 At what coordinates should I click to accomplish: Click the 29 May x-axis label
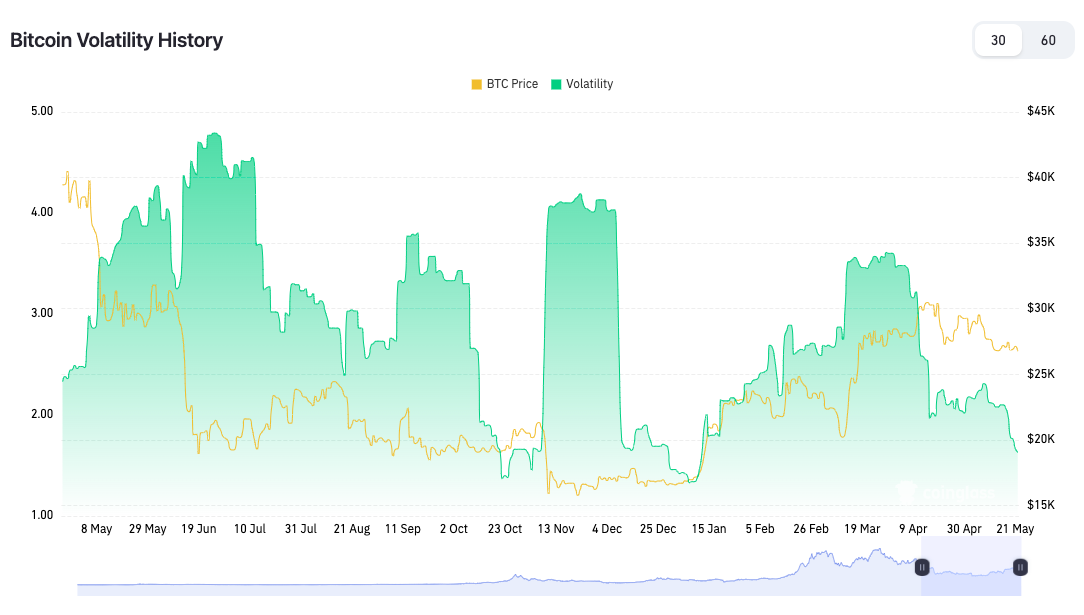147,529
